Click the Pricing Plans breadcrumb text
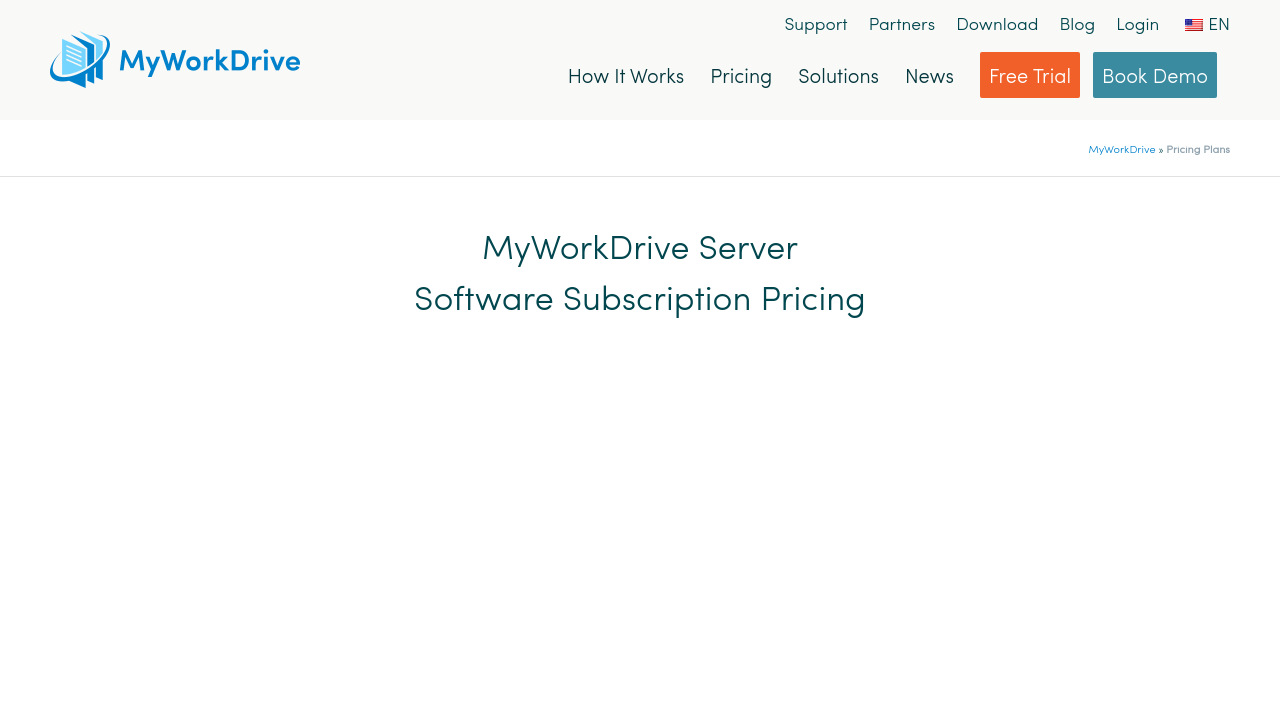The image size is (1280, 720). pos(1198,149)
